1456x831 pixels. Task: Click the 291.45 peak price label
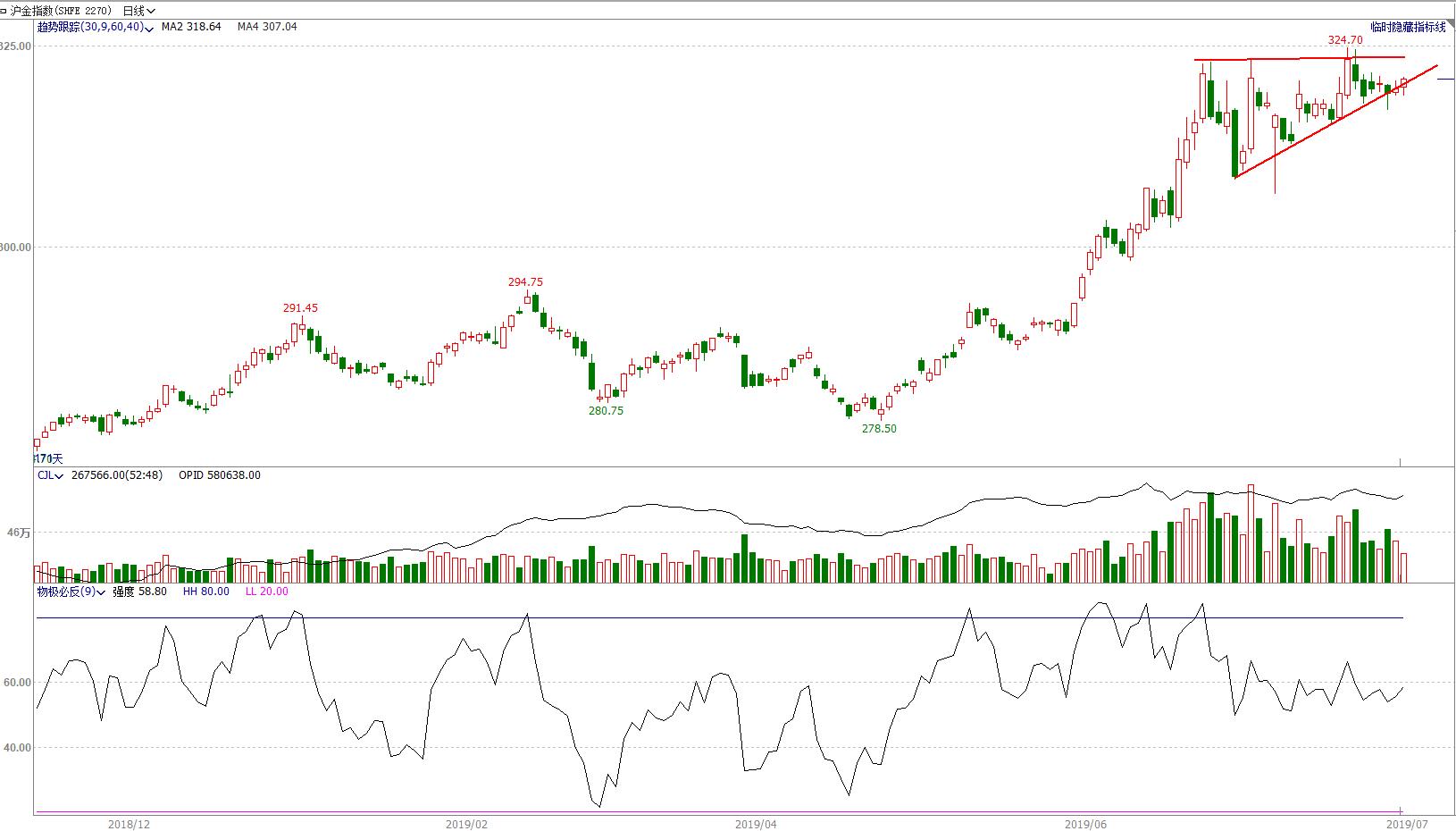pos(300,308)
